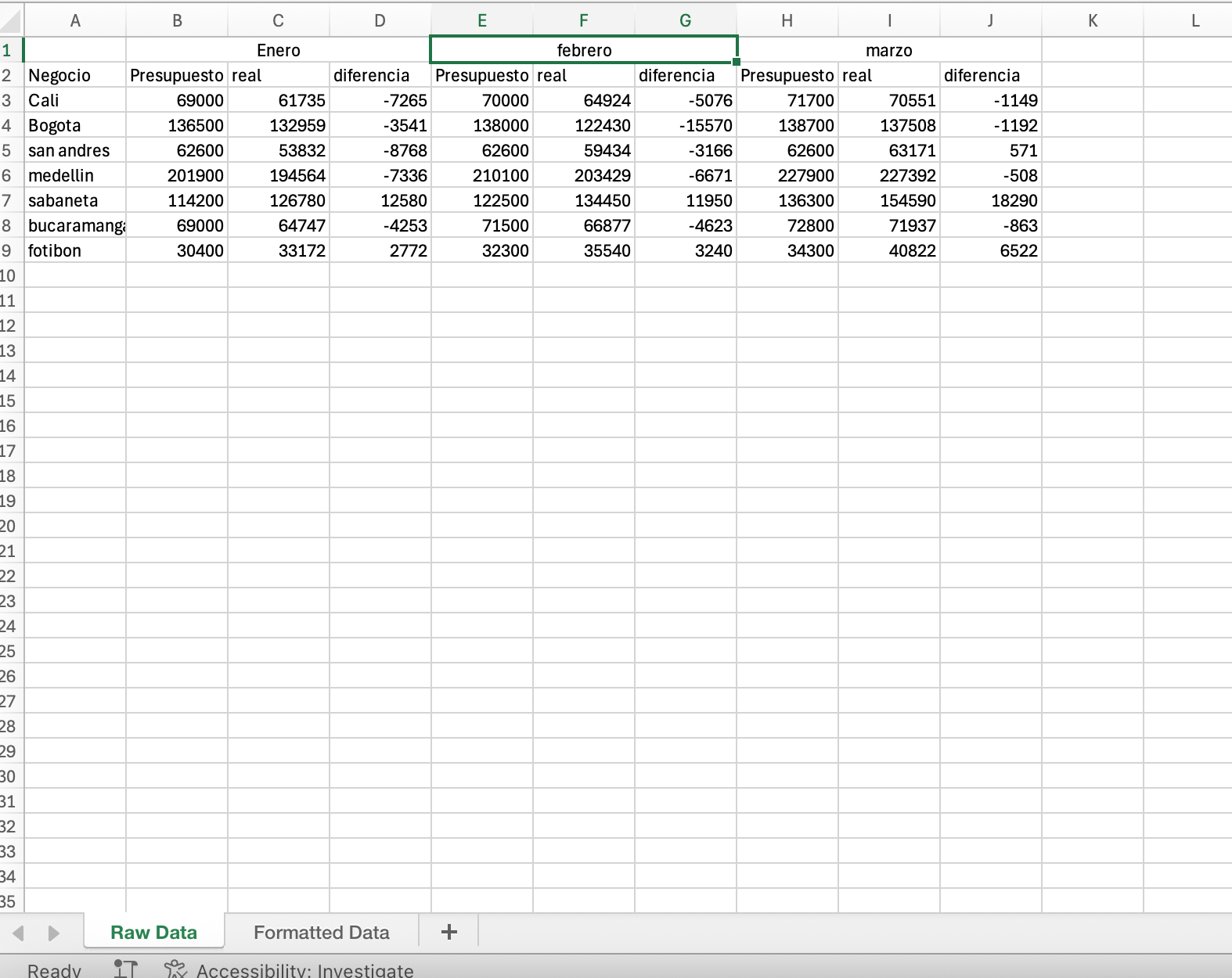
Task: Click cell with value 201900
Action: (x=177, y=175)
